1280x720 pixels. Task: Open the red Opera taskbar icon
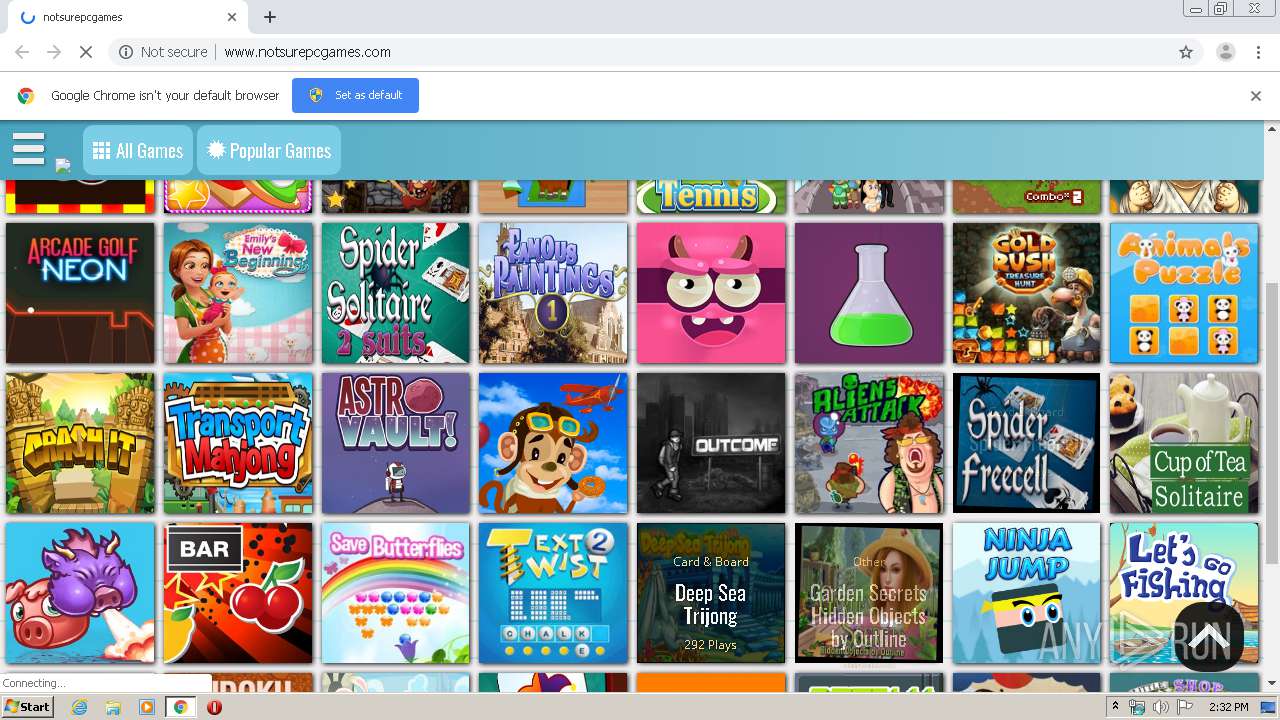tap(214, 707)
